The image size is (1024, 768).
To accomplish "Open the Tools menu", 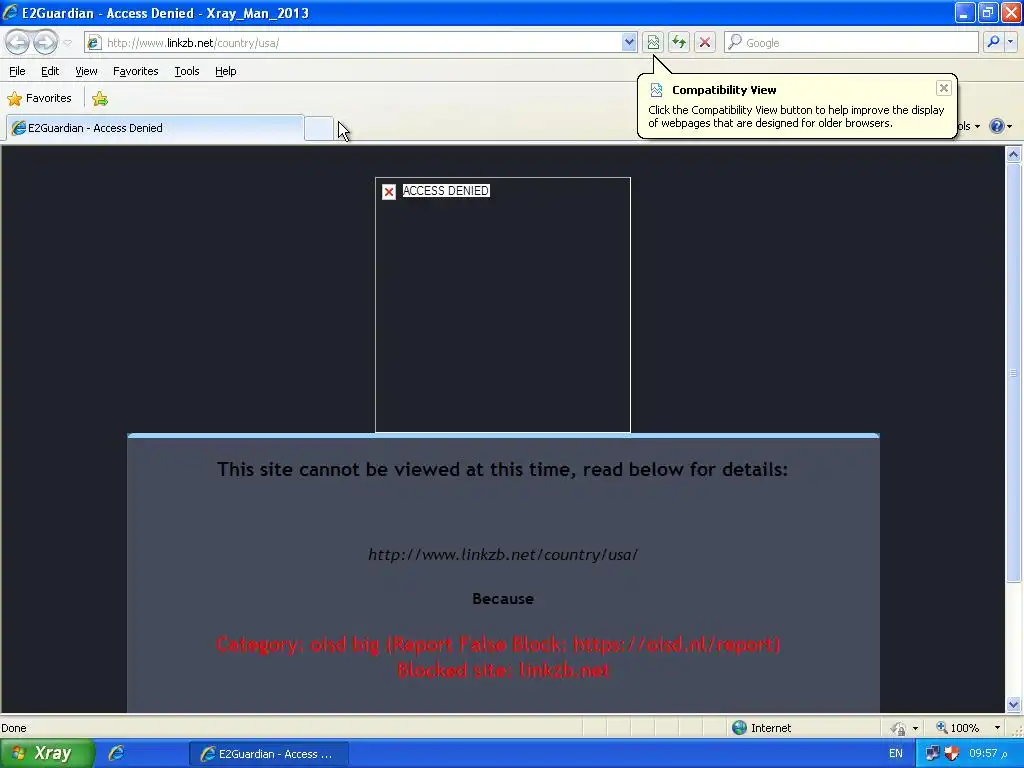I will [187, 71].
